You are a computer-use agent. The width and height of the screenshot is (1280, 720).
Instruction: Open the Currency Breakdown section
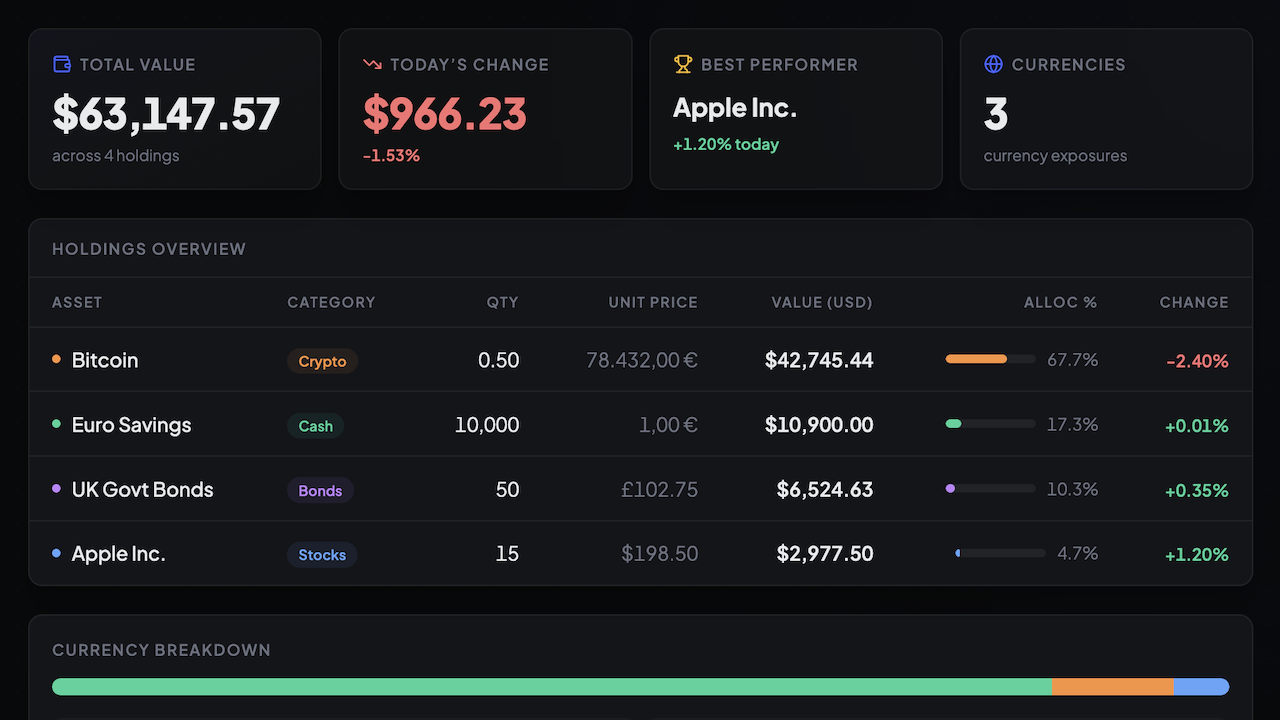click(161, 650)
